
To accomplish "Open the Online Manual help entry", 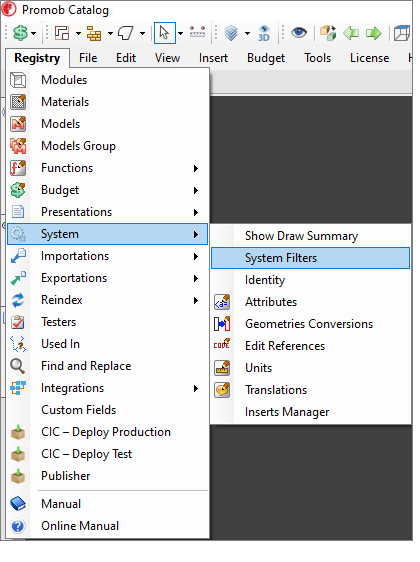I will pos(108,526).
